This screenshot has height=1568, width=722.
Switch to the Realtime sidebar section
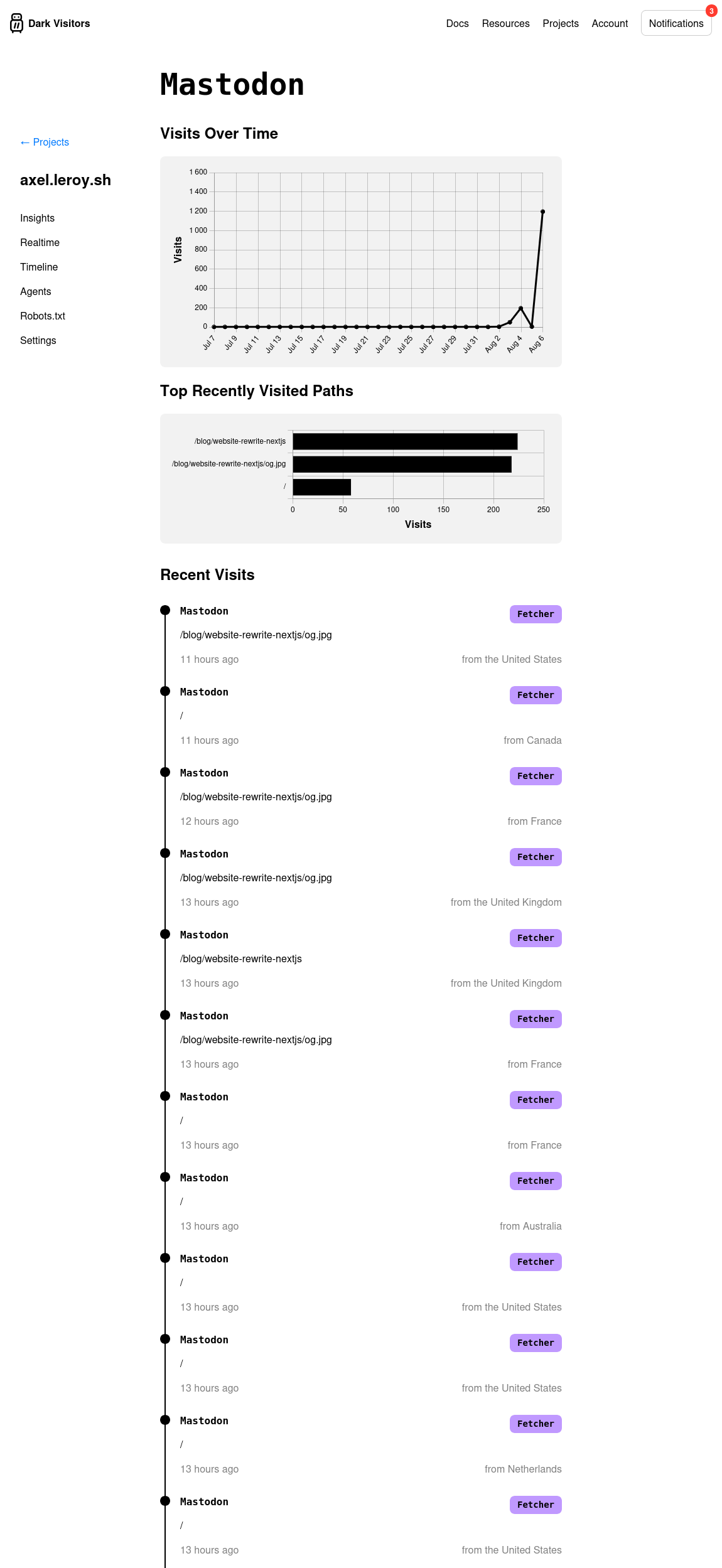(40, 243)
